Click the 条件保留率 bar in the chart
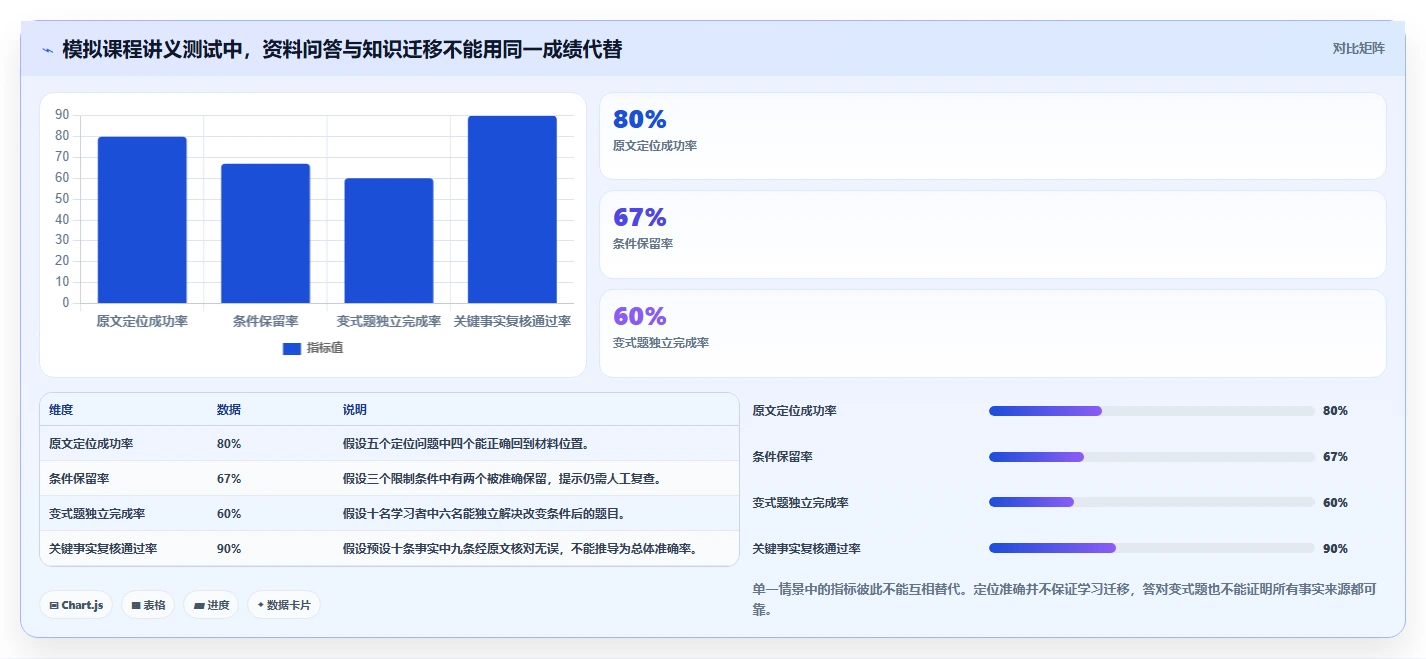This screenshot has height=659, width=1426. pos(265,233)
